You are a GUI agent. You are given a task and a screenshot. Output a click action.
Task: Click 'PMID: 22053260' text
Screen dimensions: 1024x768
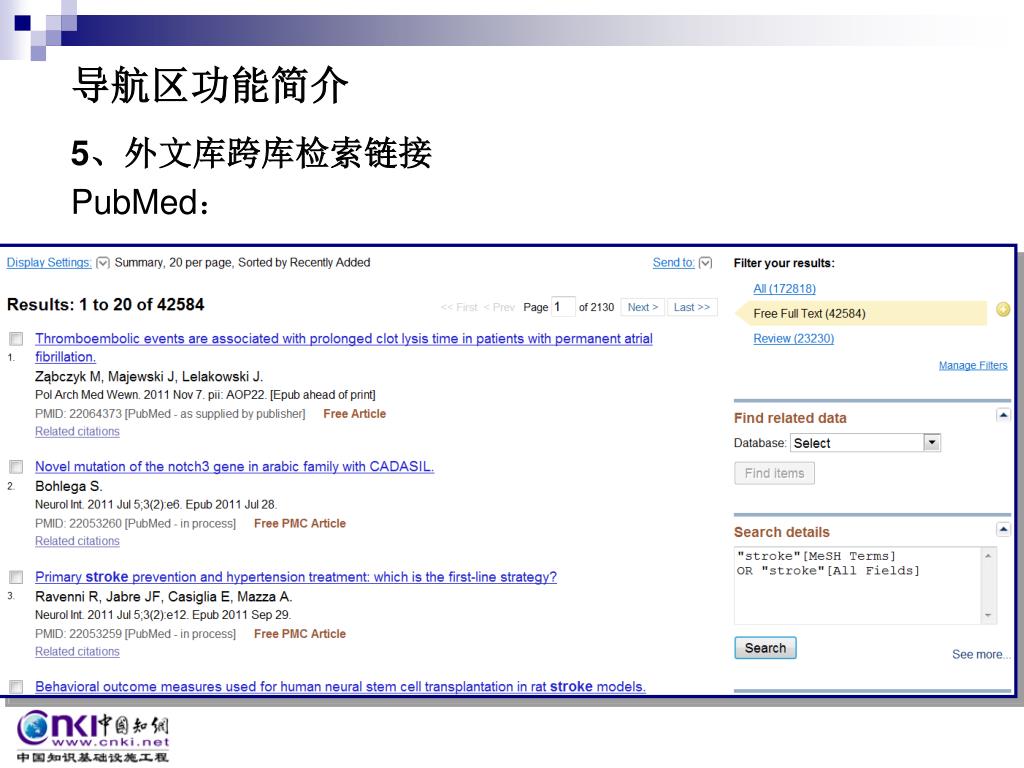click(x=78, y=524)
